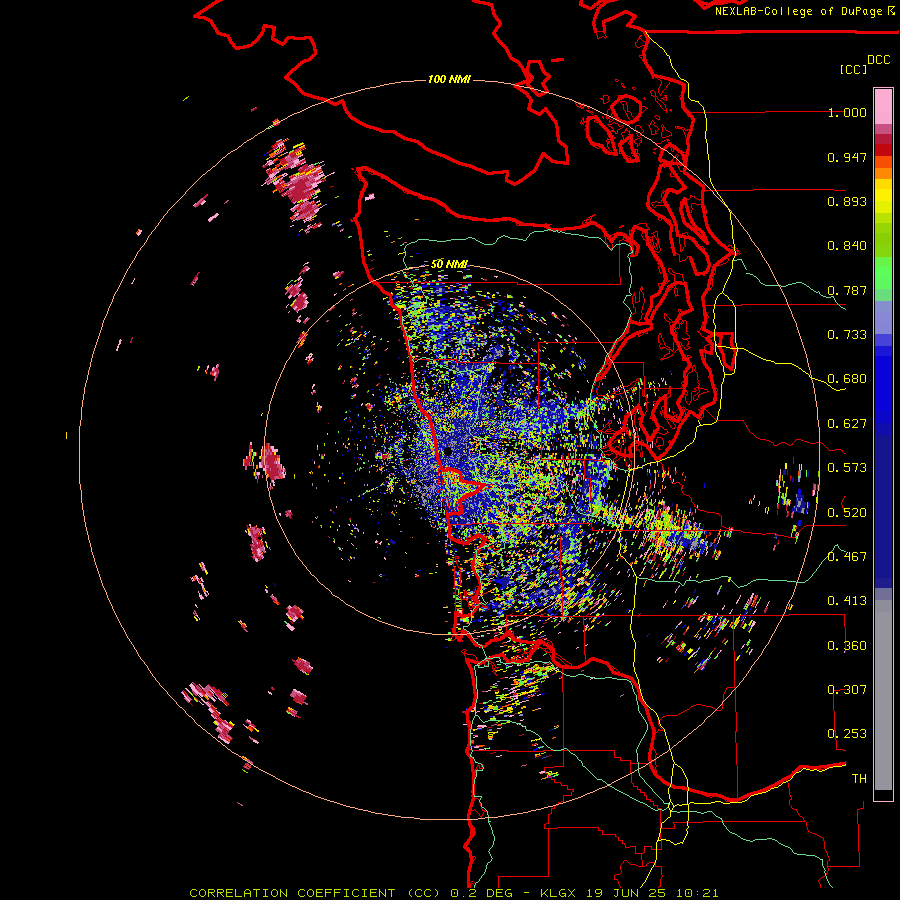
Task: Click the TH threshold label
Action: (x=859, y=778)
